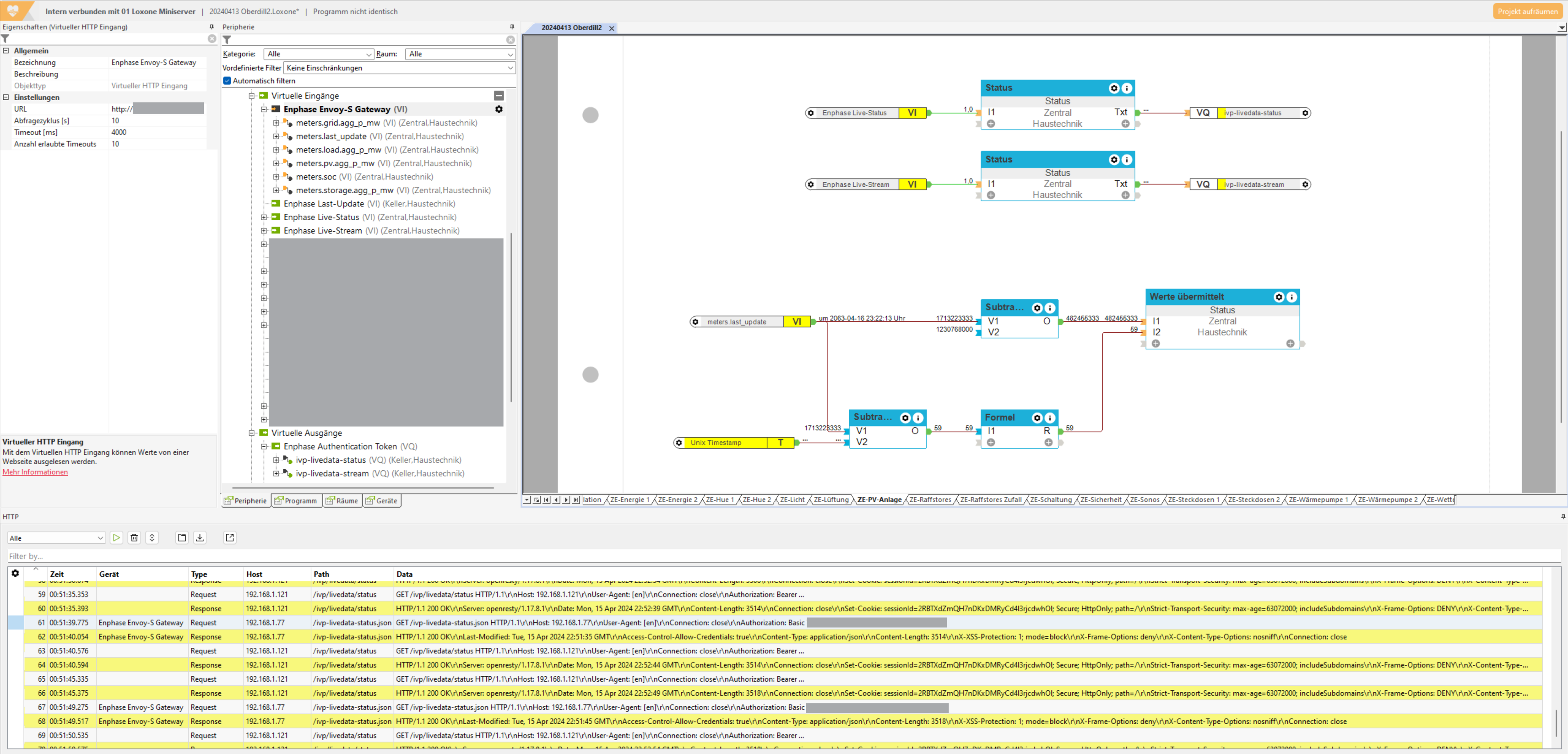Start the HTTP monitor with the play icon
This screenshot has height=754, width=1568.
pos(116,537)
